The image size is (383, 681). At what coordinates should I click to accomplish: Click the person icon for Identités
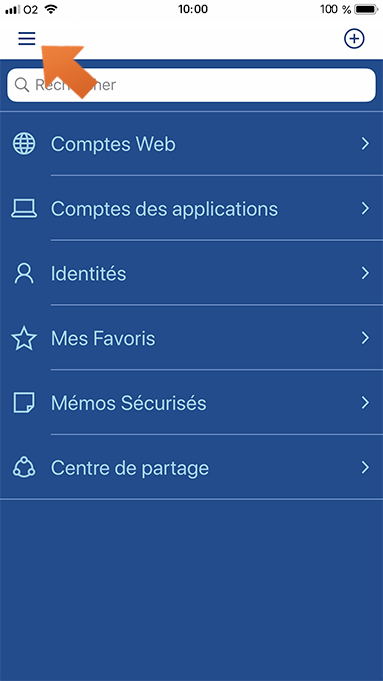(24, 273)
